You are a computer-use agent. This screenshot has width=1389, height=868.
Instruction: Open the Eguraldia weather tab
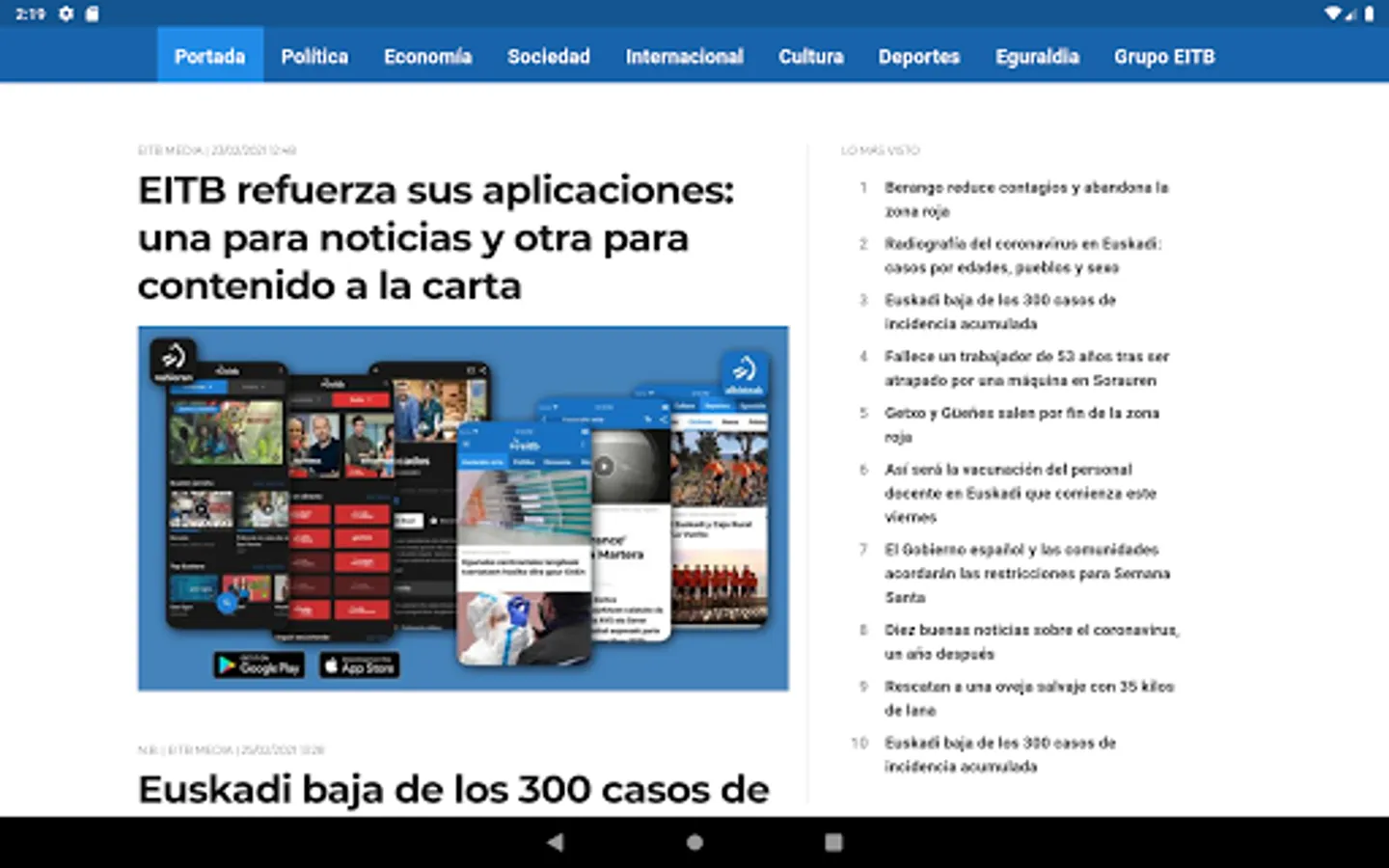click(x=1037, y=56)
